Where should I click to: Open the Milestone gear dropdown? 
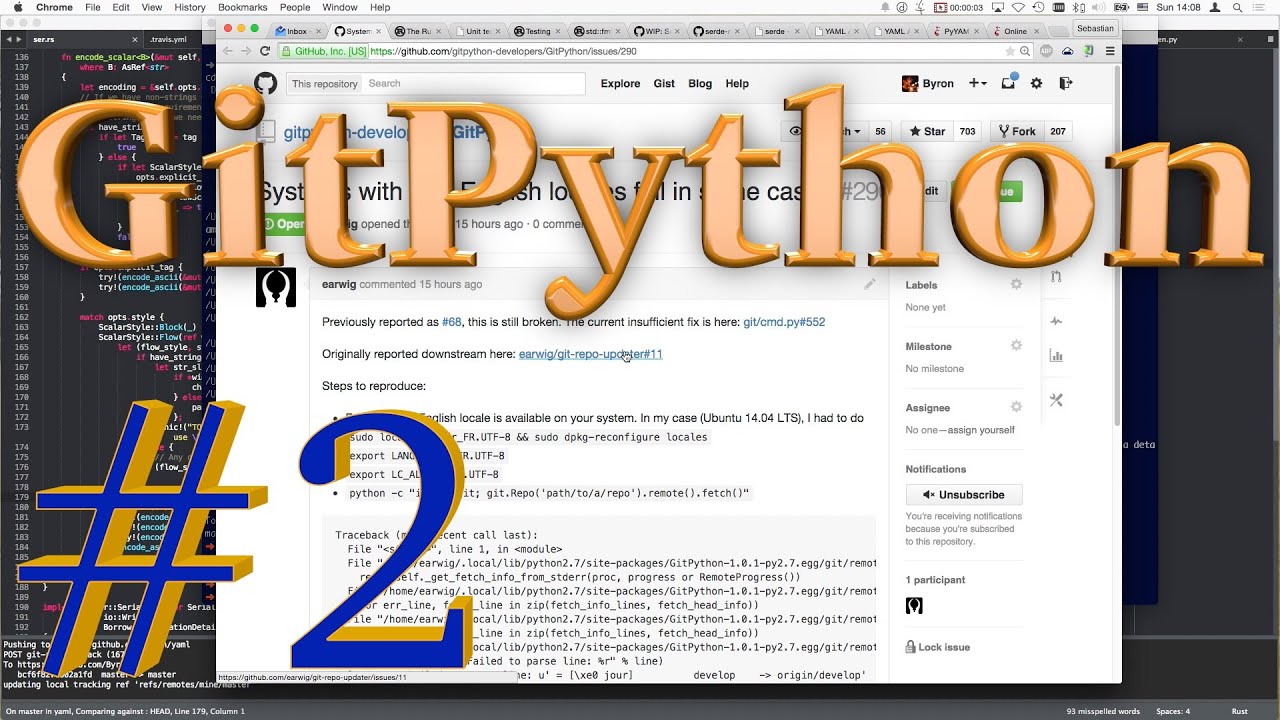(x=1016, y=345)
